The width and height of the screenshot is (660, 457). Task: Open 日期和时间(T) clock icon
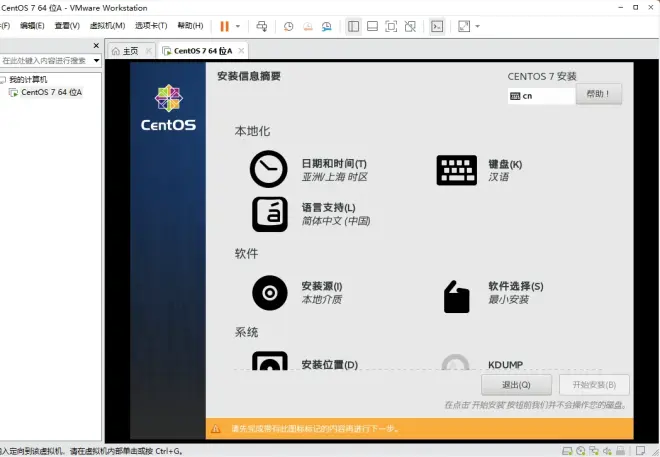[x=269, y=169]
